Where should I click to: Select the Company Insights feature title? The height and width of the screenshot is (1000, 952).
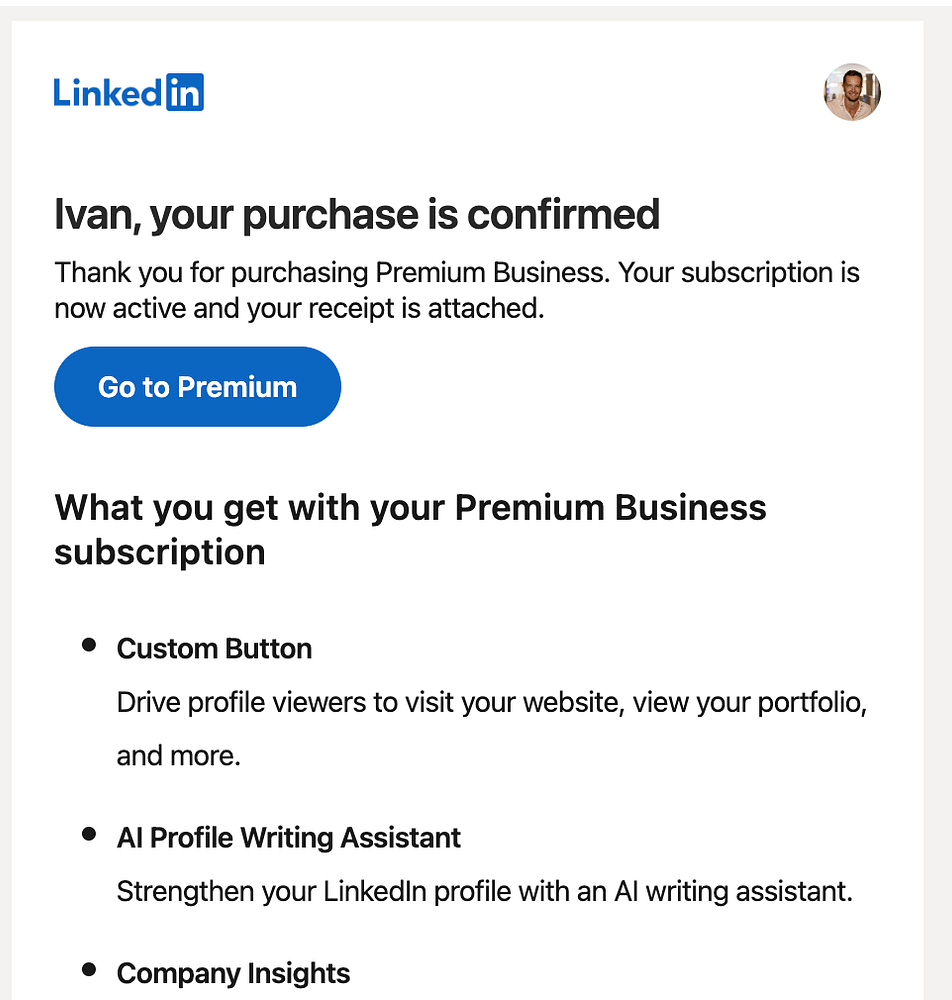click(233, 973)
